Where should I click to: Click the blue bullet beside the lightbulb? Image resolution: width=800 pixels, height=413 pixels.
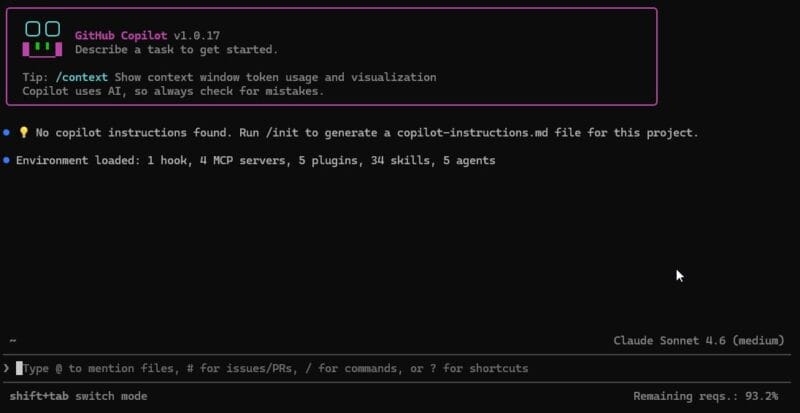tap(7, 133)
